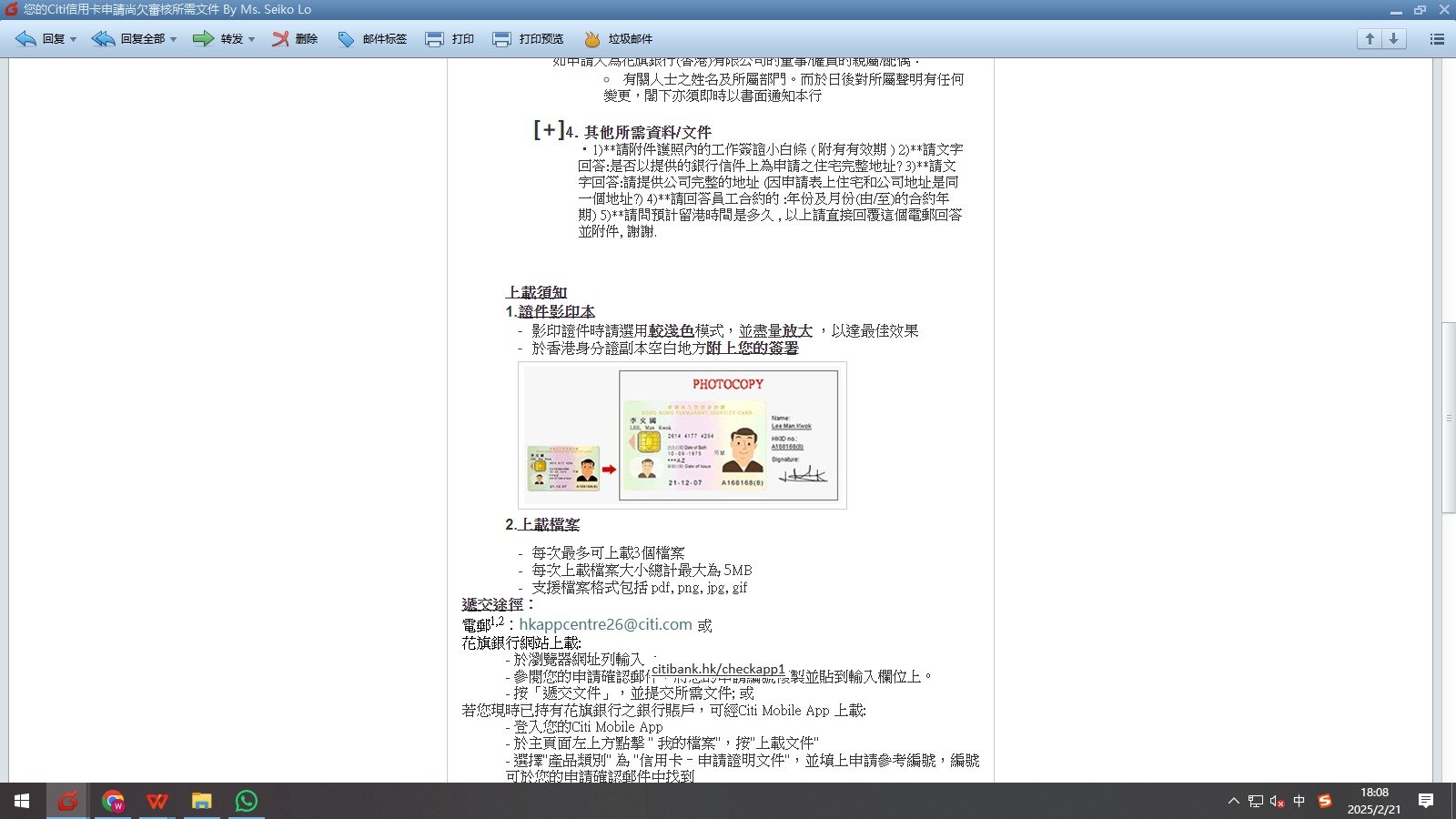Open File Explorer from the taskbar
The image size is (1456, 819).
[202, 801]
